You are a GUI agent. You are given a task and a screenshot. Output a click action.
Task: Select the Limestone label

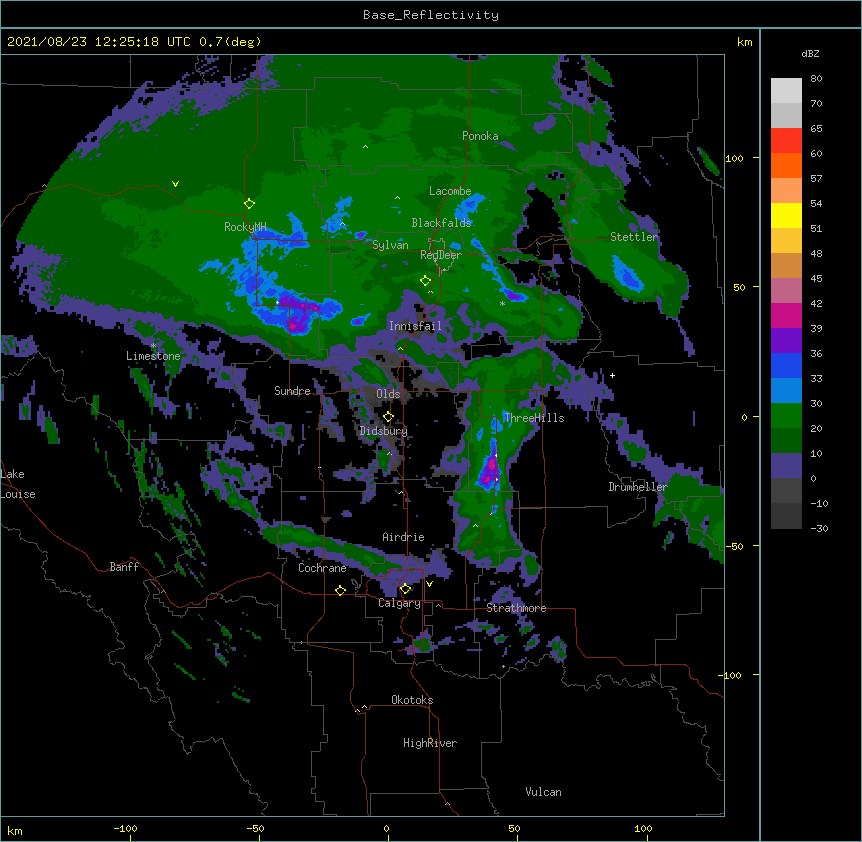[153, 356]
